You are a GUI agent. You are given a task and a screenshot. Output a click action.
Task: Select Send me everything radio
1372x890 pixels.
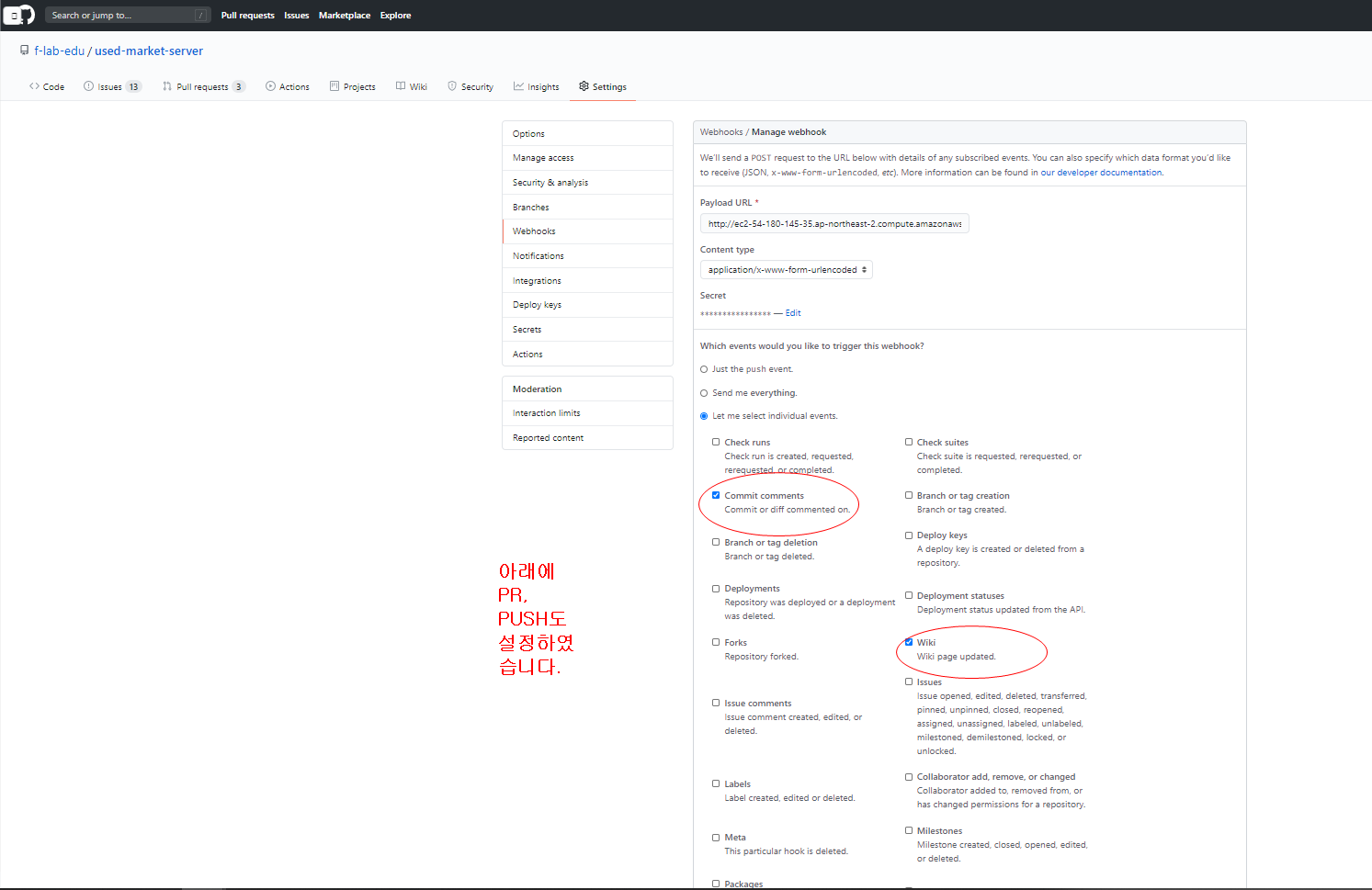704,393
